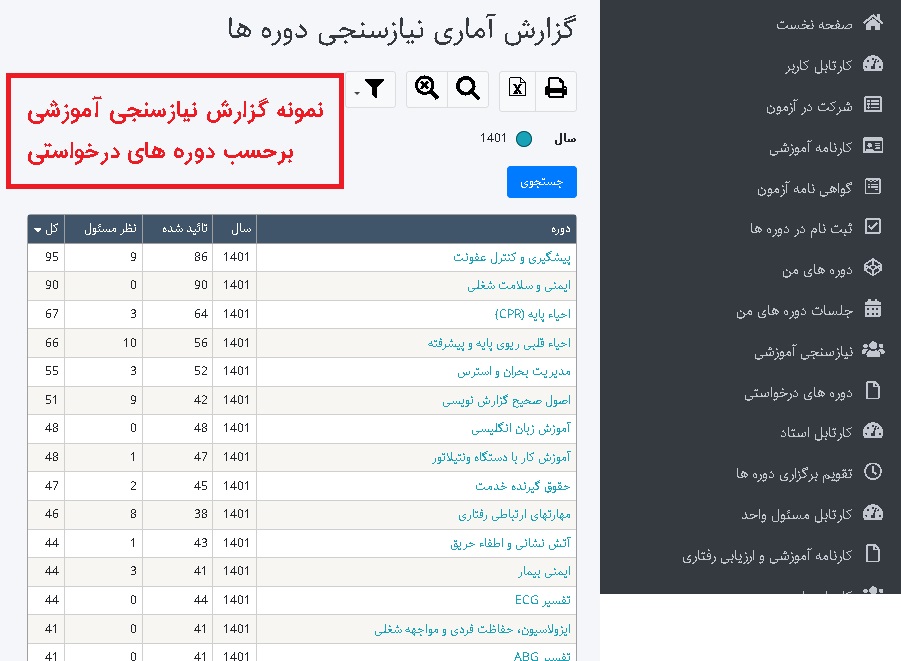Open course link پیشگیری و کنترل عفونت
The image size is (901, 661).
pos(511,258)
